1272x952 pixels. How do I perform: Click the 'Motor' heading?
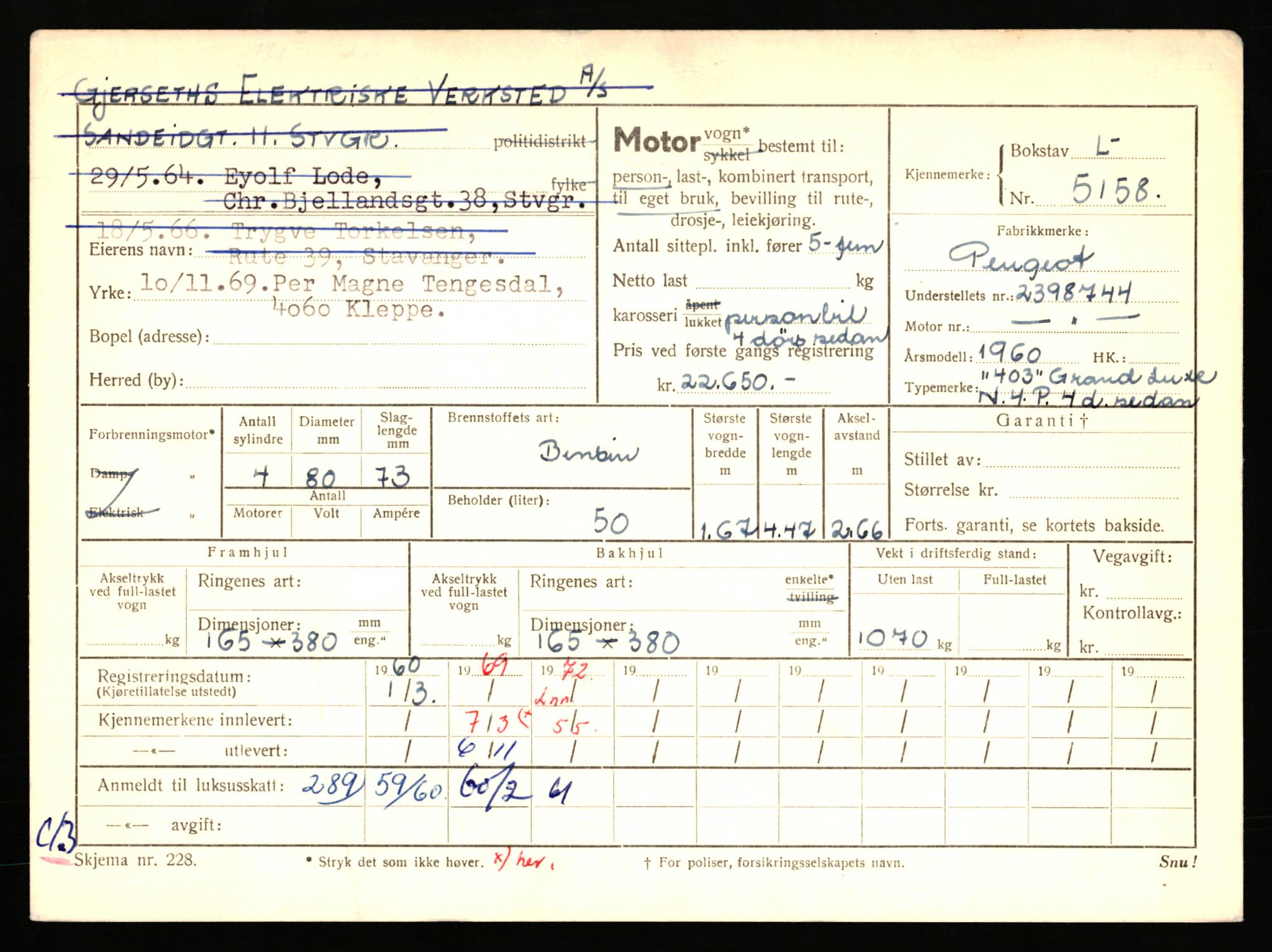pos(657,140)
